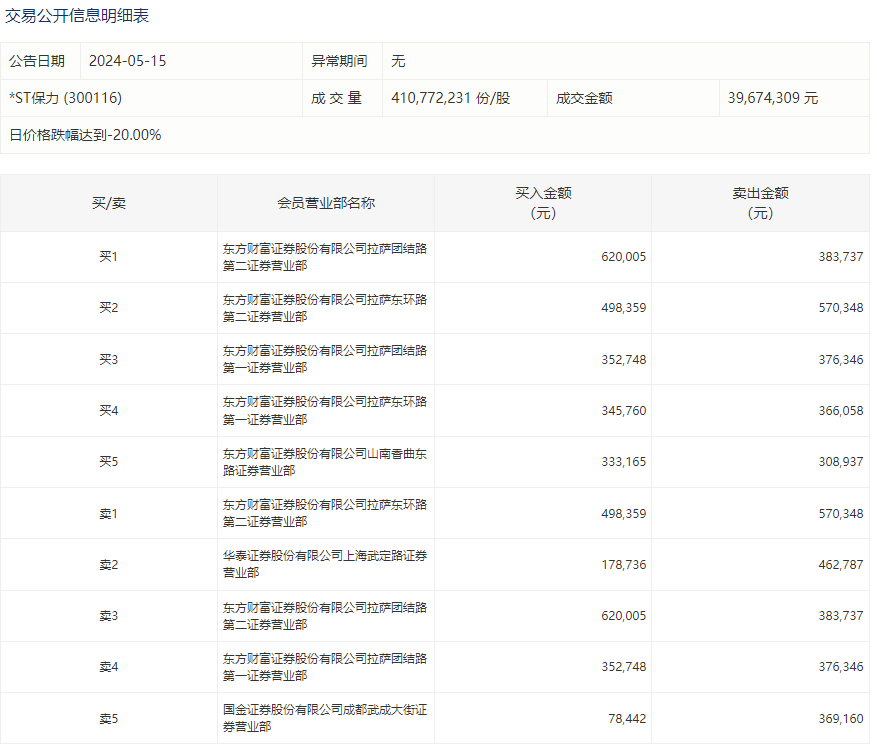This screenshot has height=754, width=877.
Task: Click the buy amount 620,005 in row 买1
Action: 621,256
